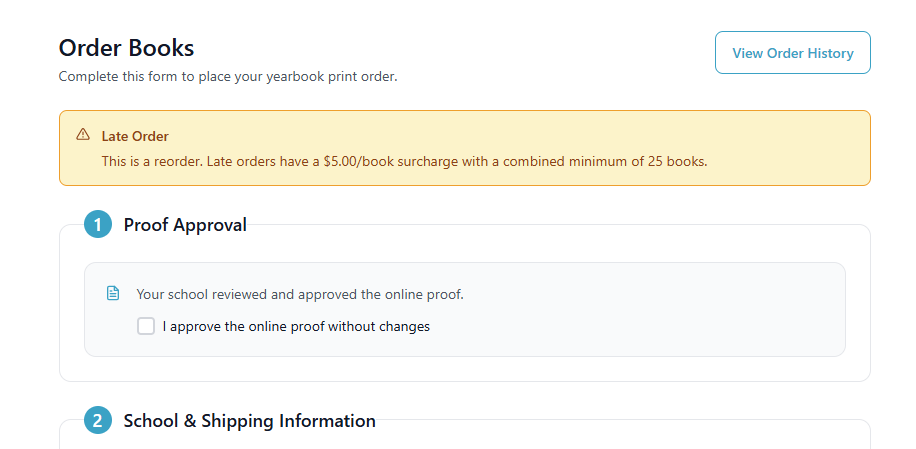Click the Order Books page heading

(x=126, y=48)
